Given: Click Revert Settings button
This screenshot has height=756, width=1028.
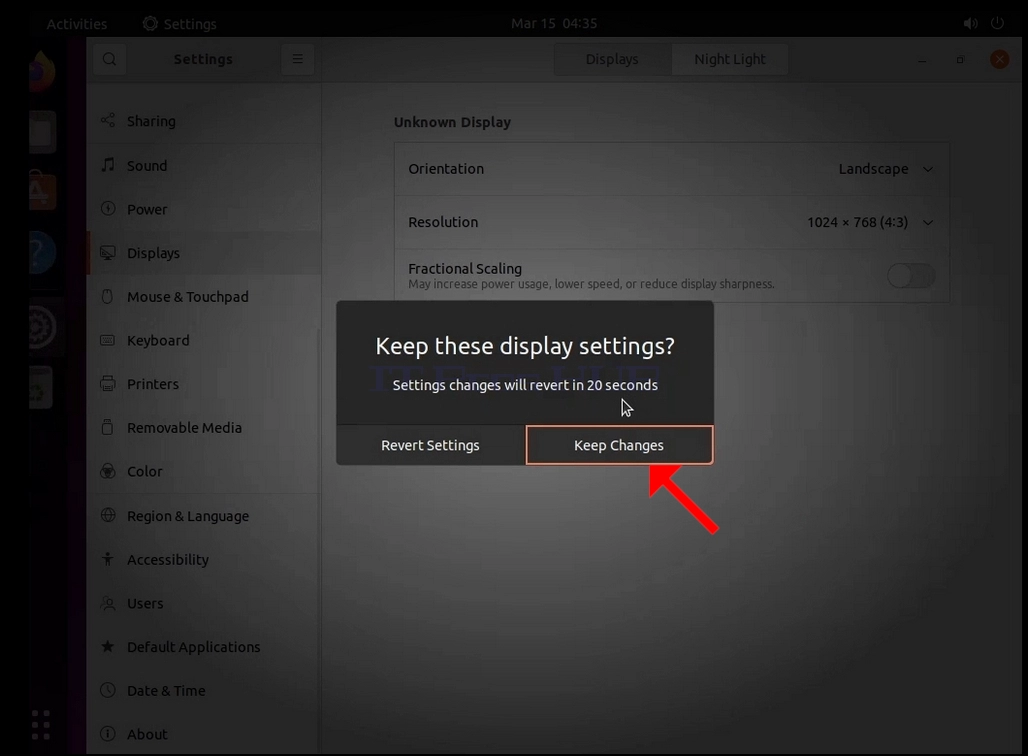Looking at the screenshot, I should (x=431, y=445).
